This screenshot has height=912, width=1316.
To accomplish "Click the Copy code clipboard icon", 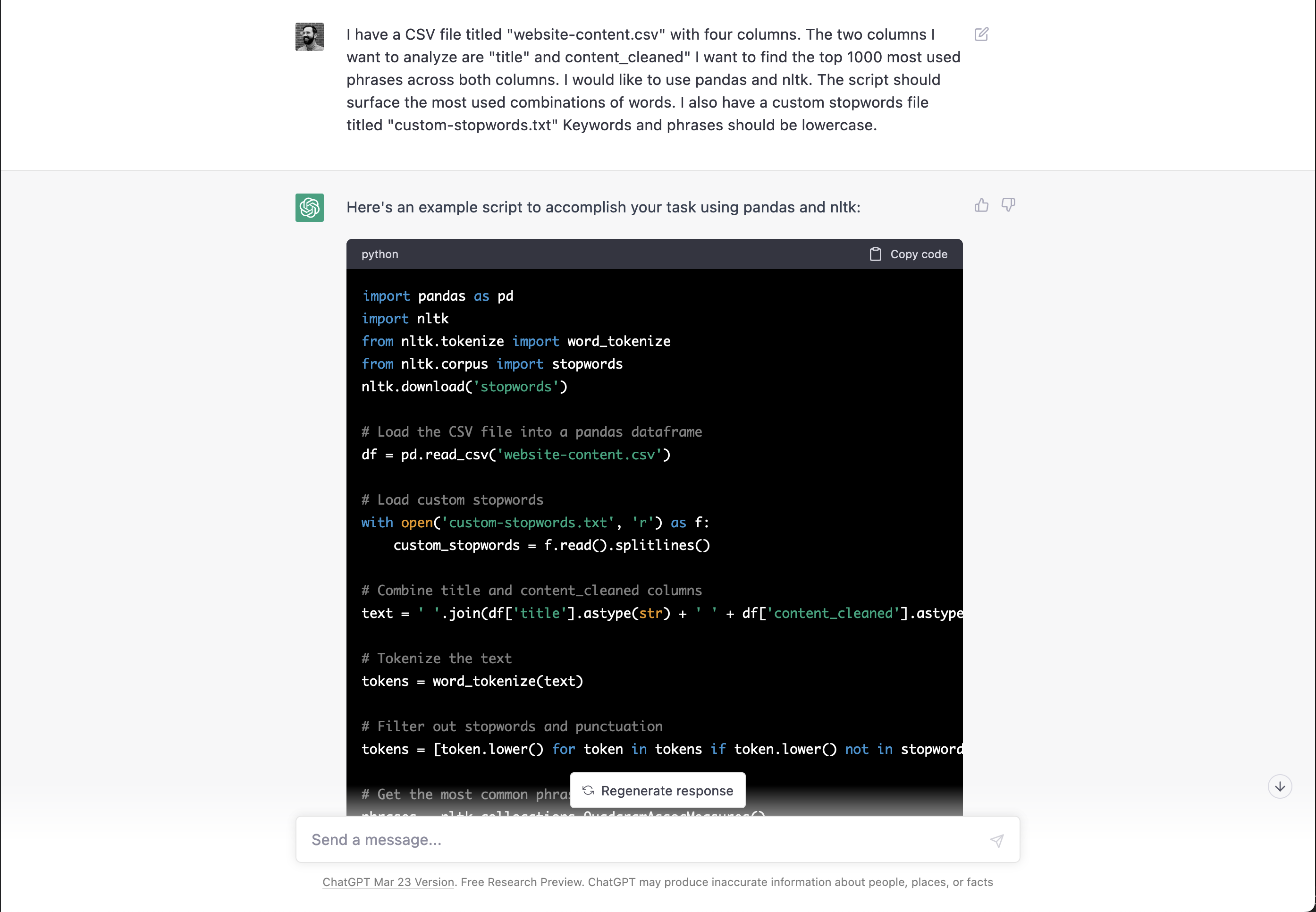I will pos(875,254).
